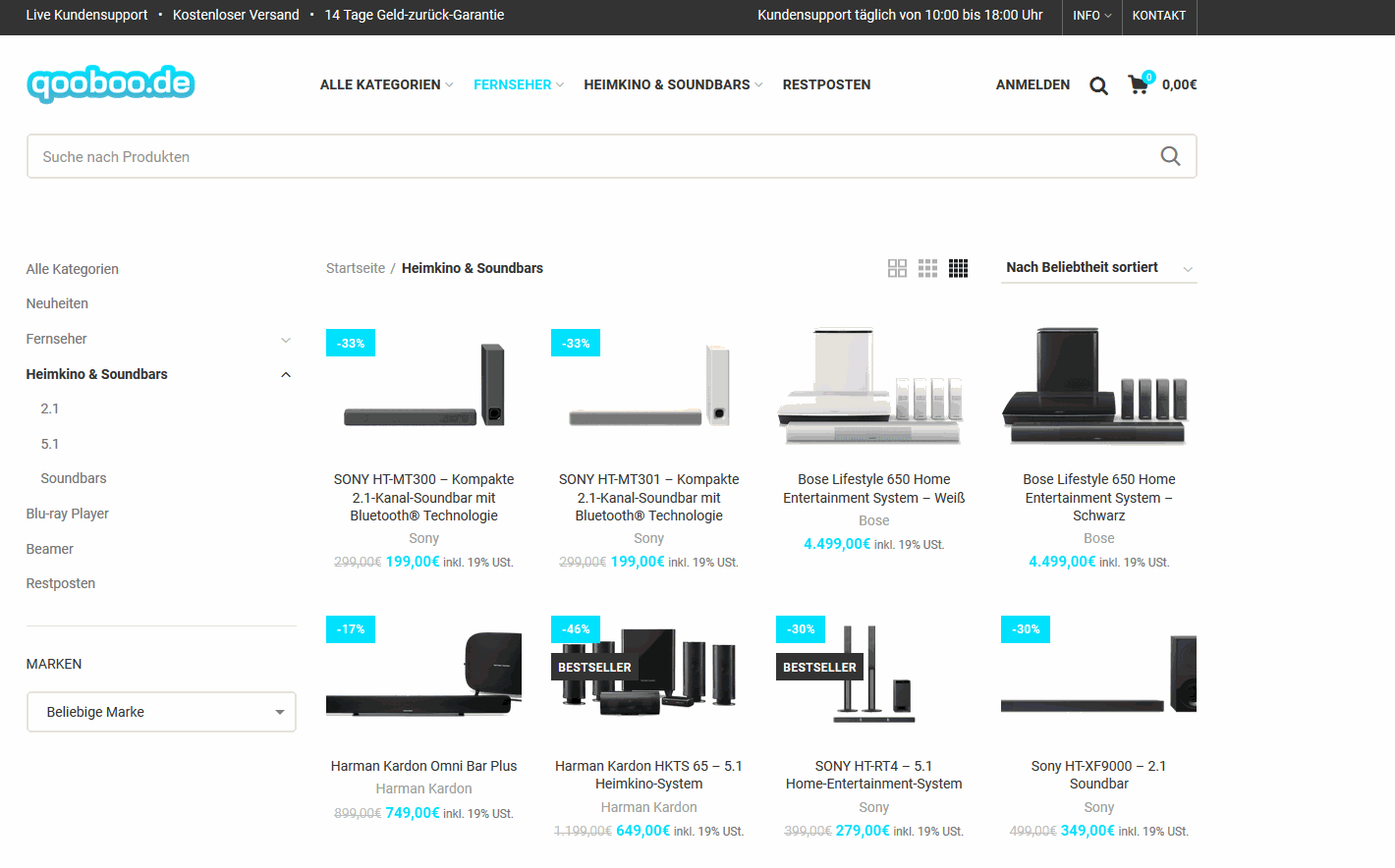The width and height of the screenshot is (1395, 868).
Task: Switch to three-column grid view
Action: pos(927,268)
